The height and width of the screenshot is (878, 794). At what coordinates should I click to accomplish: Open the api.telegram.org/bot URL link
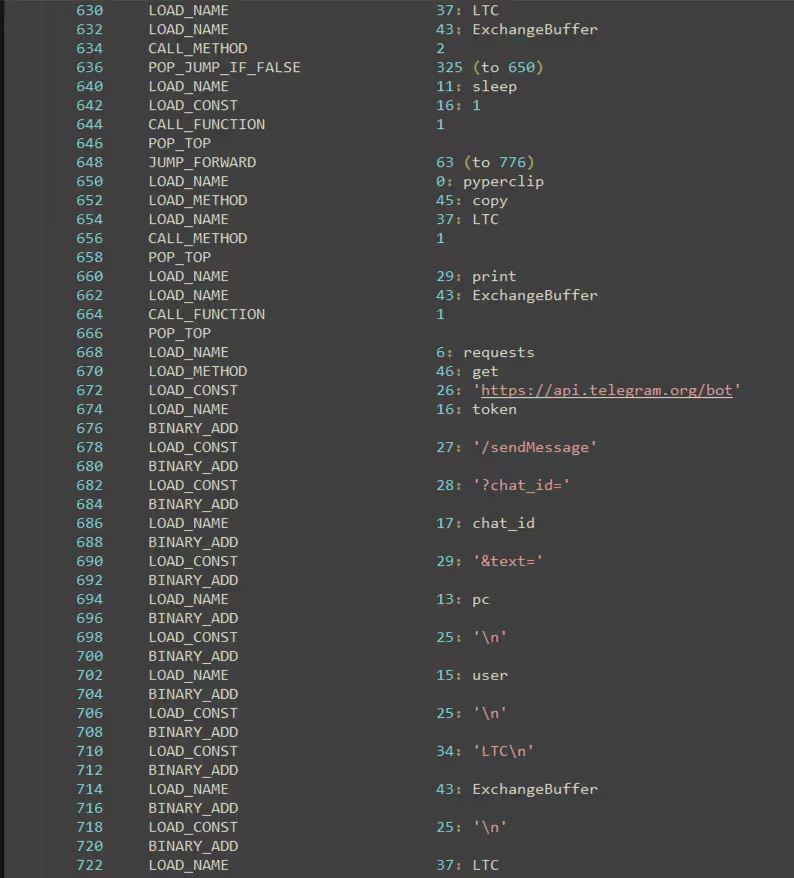click(606, 390)
